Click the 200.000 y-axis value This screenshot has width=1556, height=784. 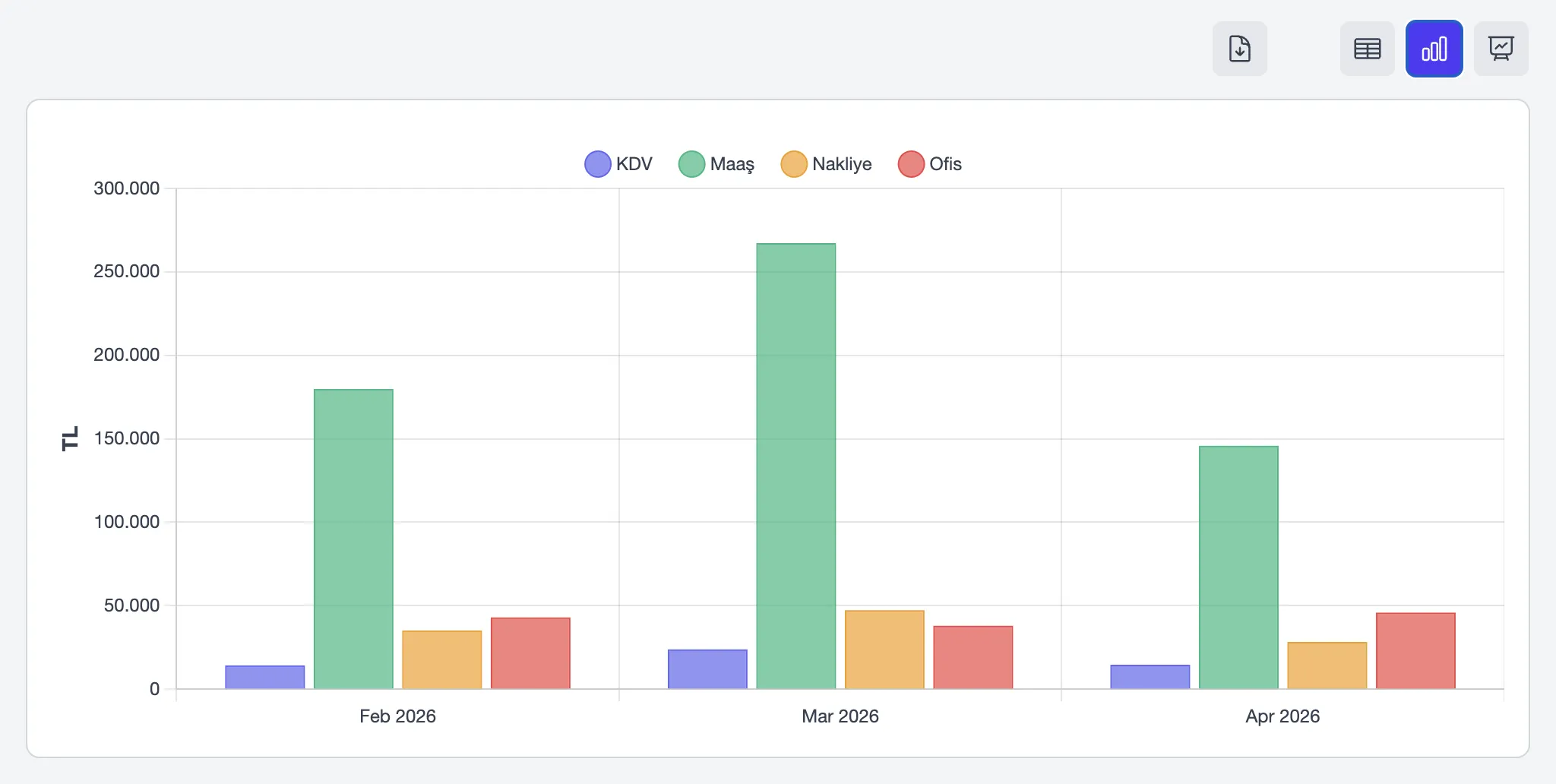point(126,355)
